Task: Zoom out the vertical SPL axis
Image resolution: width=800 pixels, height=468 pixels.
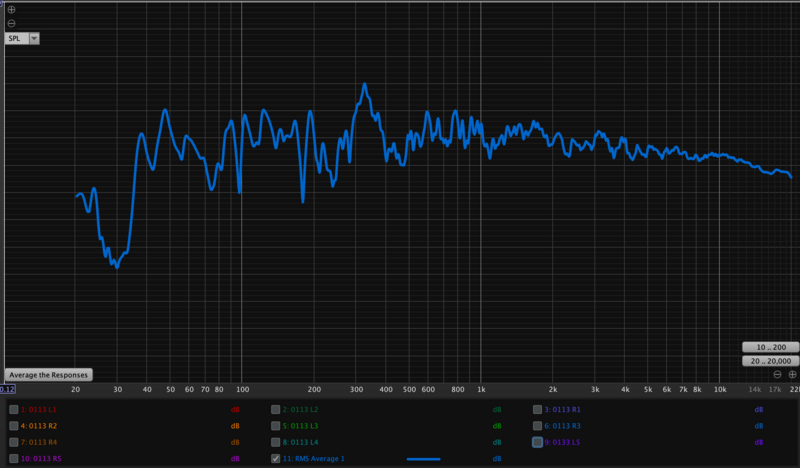Action: coord(11,22)
